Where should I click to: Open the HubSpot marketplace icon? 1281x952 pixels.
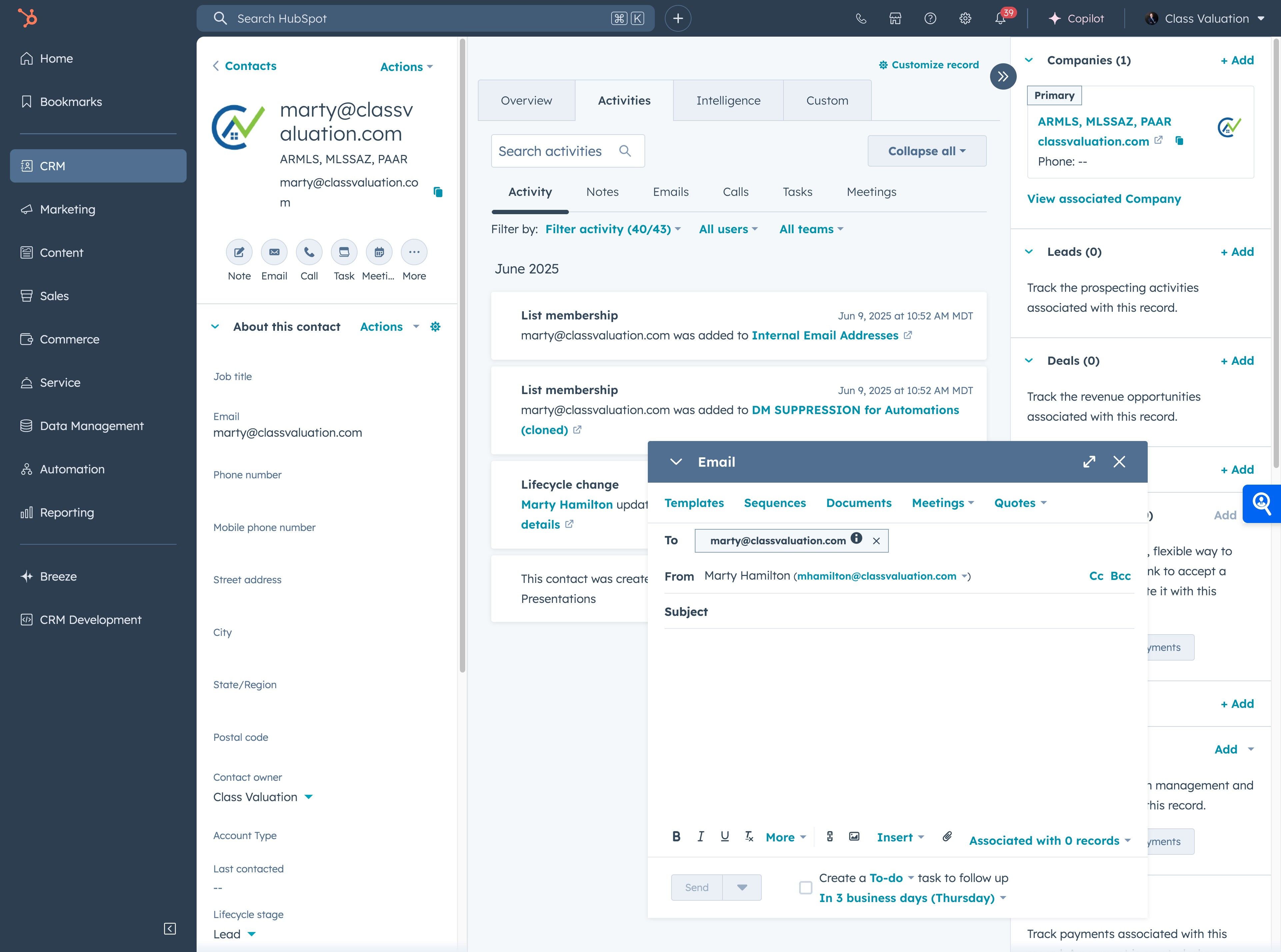(895, 18)
